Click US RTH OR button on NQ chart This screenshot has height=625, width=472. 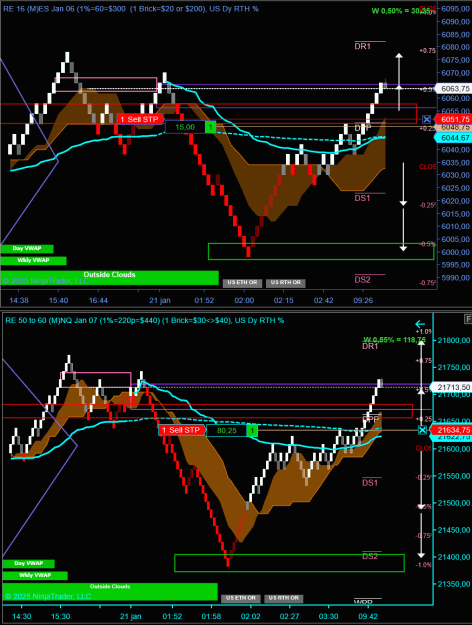coord(284,598)
